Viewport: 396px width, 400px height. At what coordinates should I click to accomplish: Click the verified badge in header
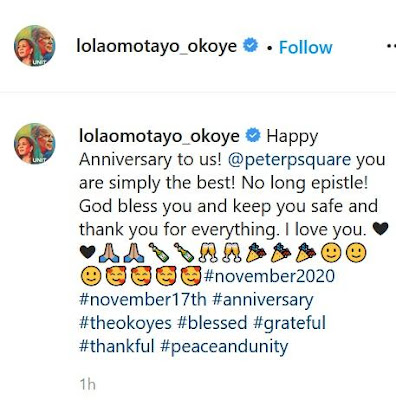(251, 45)
